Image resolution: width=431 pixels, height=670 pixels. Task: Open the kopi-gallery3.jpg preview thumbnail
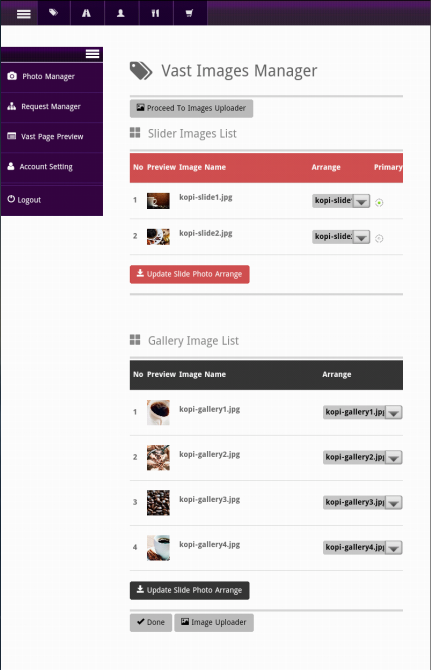(x=158, y=503)
